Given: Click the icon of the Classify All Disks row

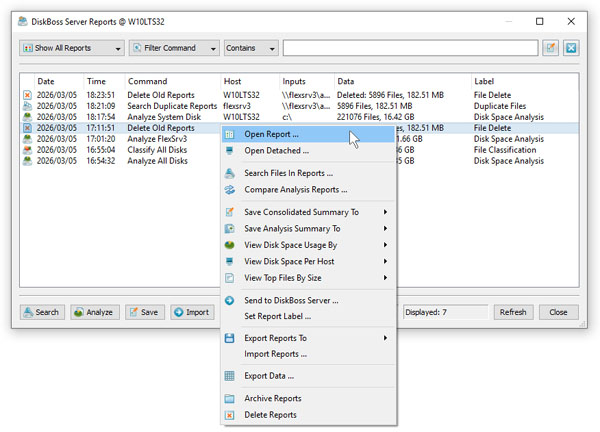Looking at the screenshot, I should (27, 150).
